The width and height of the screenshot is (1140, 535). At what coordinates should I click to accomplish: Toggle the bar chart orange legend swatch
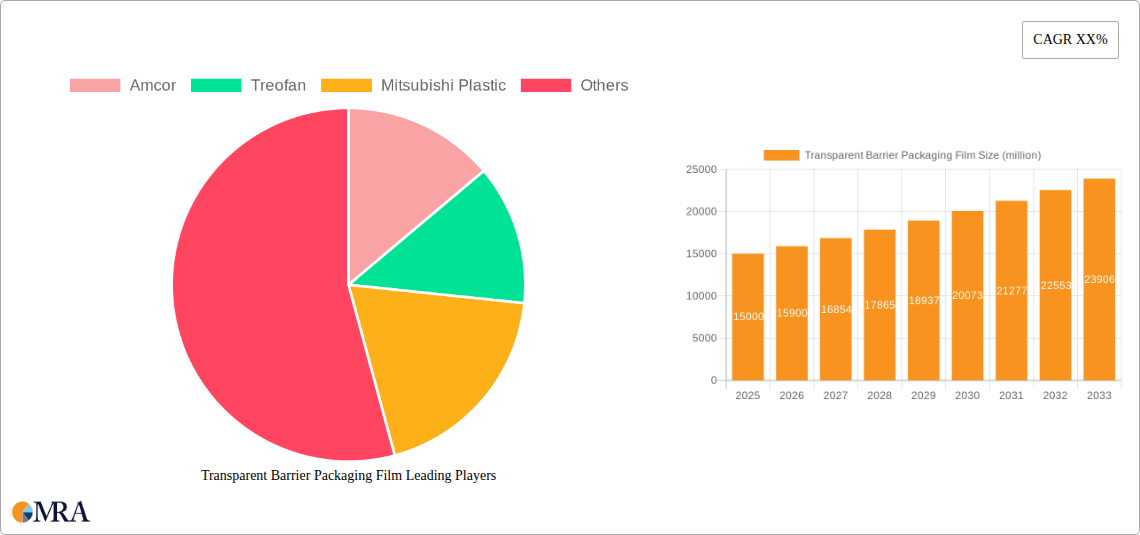point(782,155)
